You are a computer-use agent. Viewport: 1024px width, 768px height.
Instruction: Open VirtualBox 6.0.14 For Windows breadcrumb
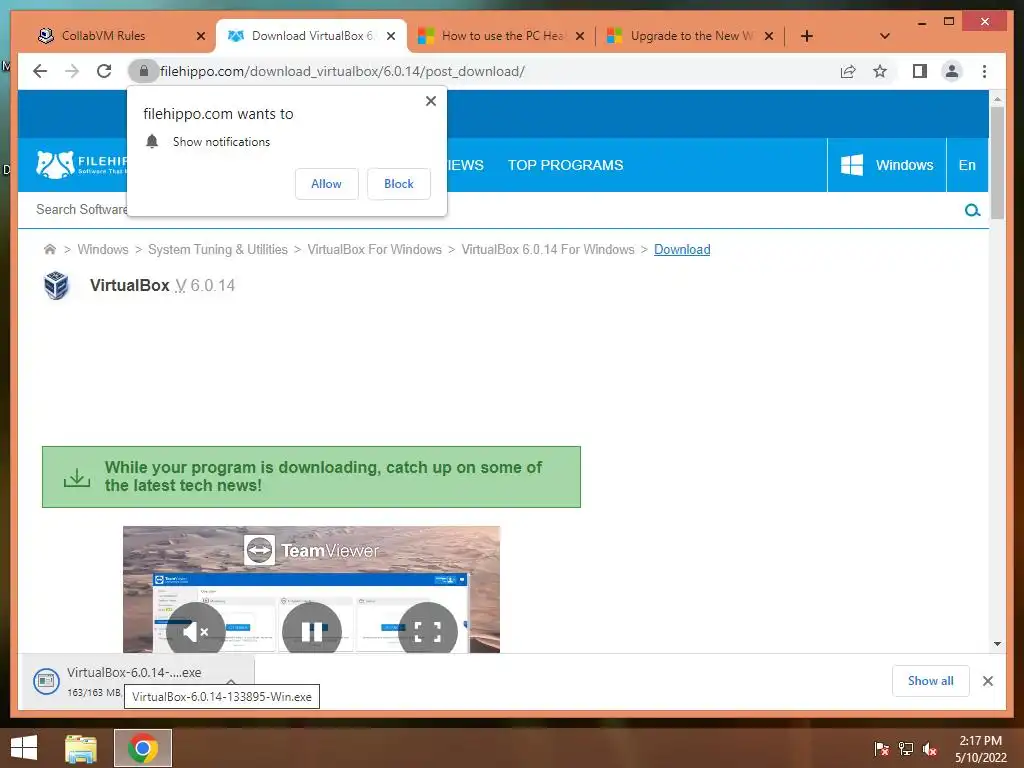(x=548, y=249)
